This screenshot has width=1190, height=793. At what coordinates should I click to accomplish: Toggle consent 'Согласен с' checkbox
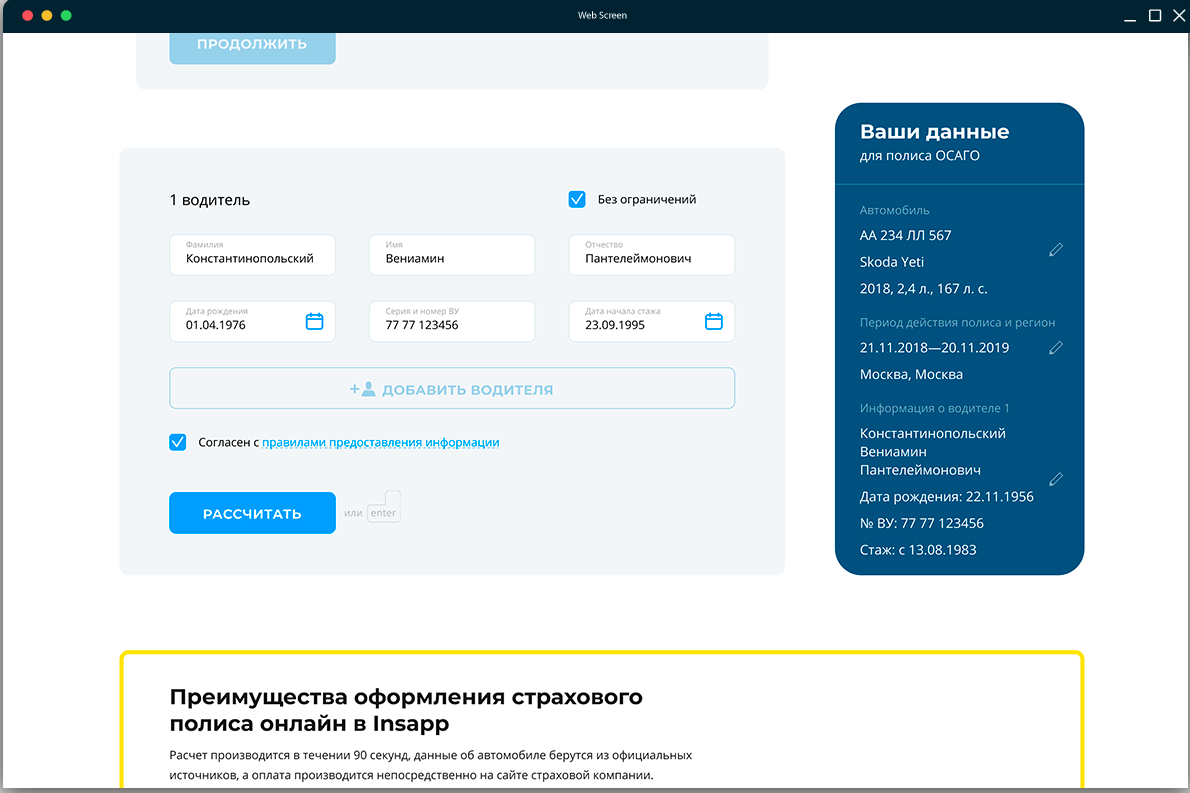click(178, 442)
